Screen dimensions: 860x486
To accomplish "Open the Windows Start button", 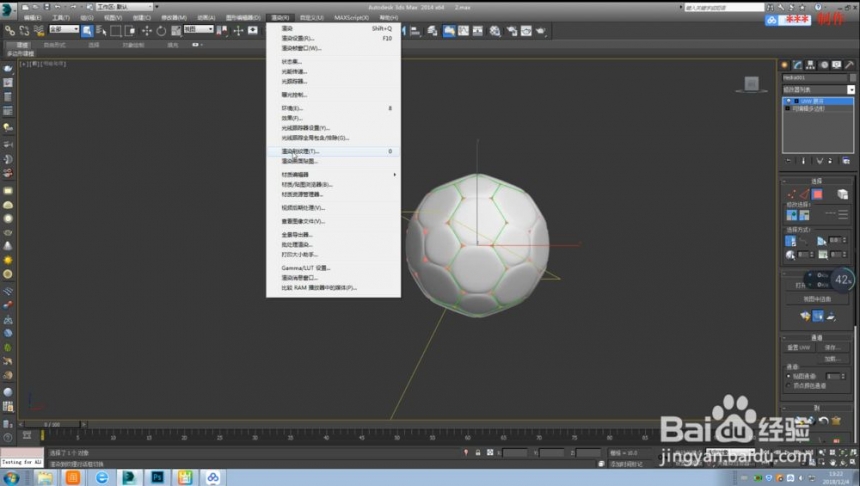I will [10, 478].
